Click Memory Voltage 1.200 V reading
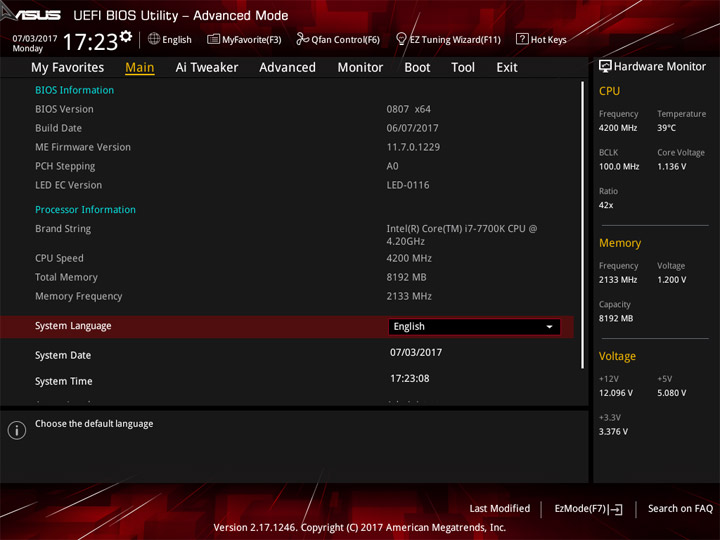This screenshot has height=540, width=720. (671, 280)
